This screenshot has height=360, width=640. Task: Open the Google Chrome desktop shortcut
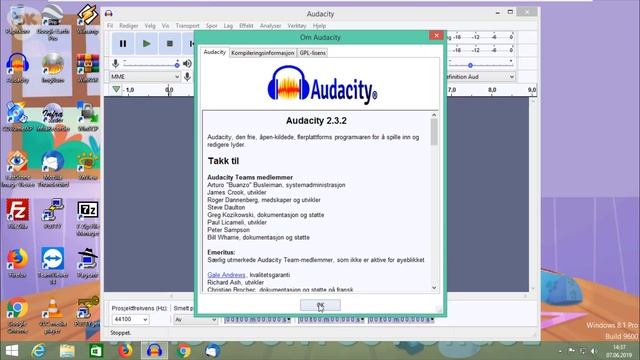pos(18,316)
